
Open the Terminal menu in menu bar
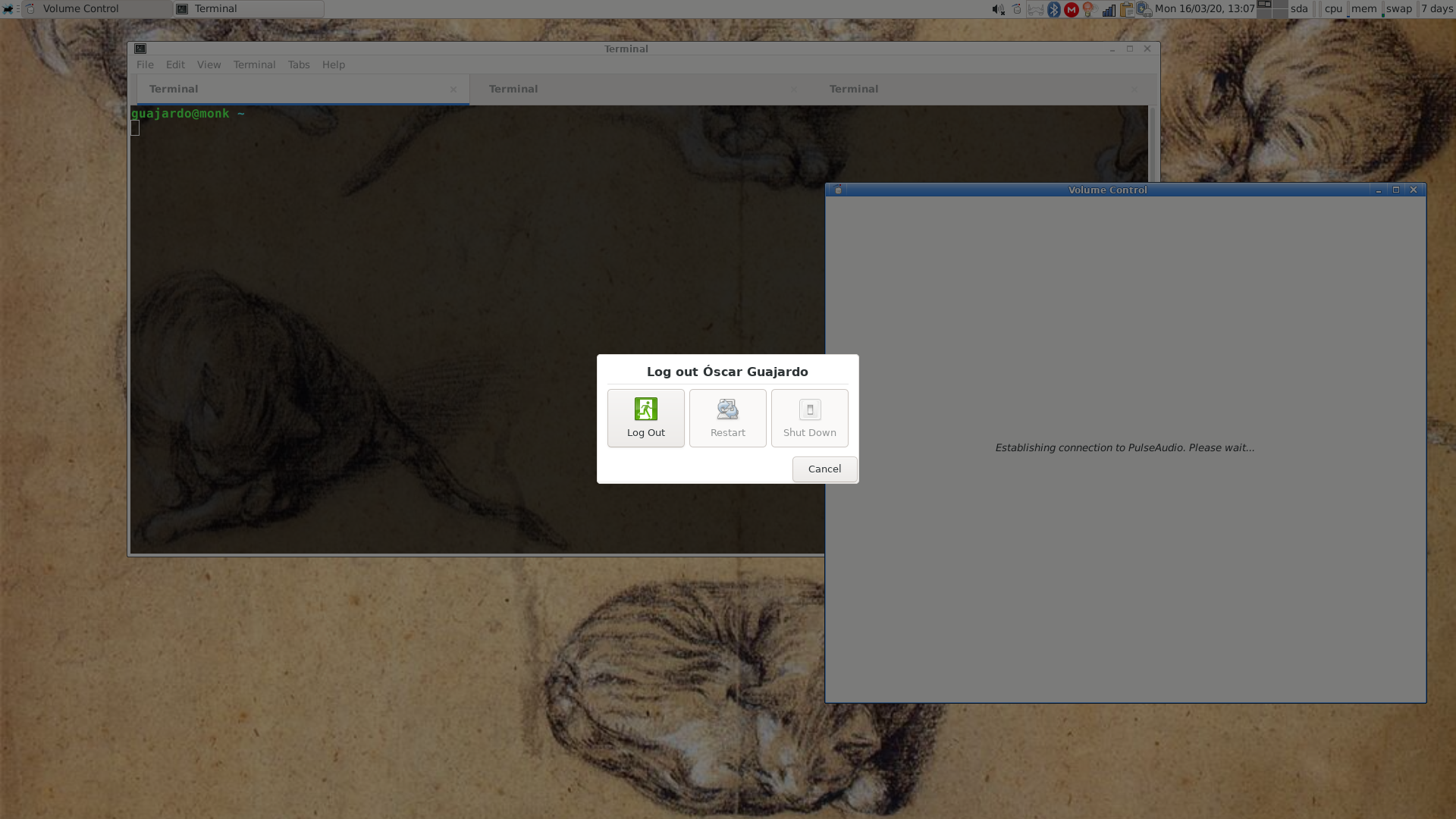(254, 64)
